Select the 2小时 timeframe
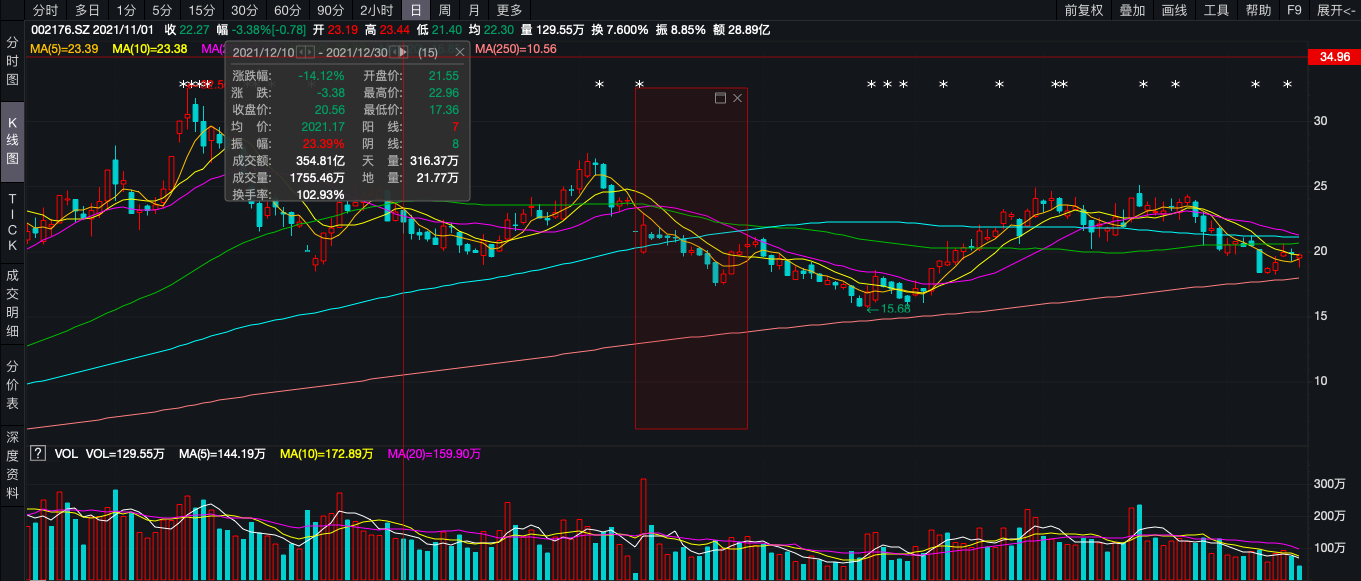 (x=376, y=10)
